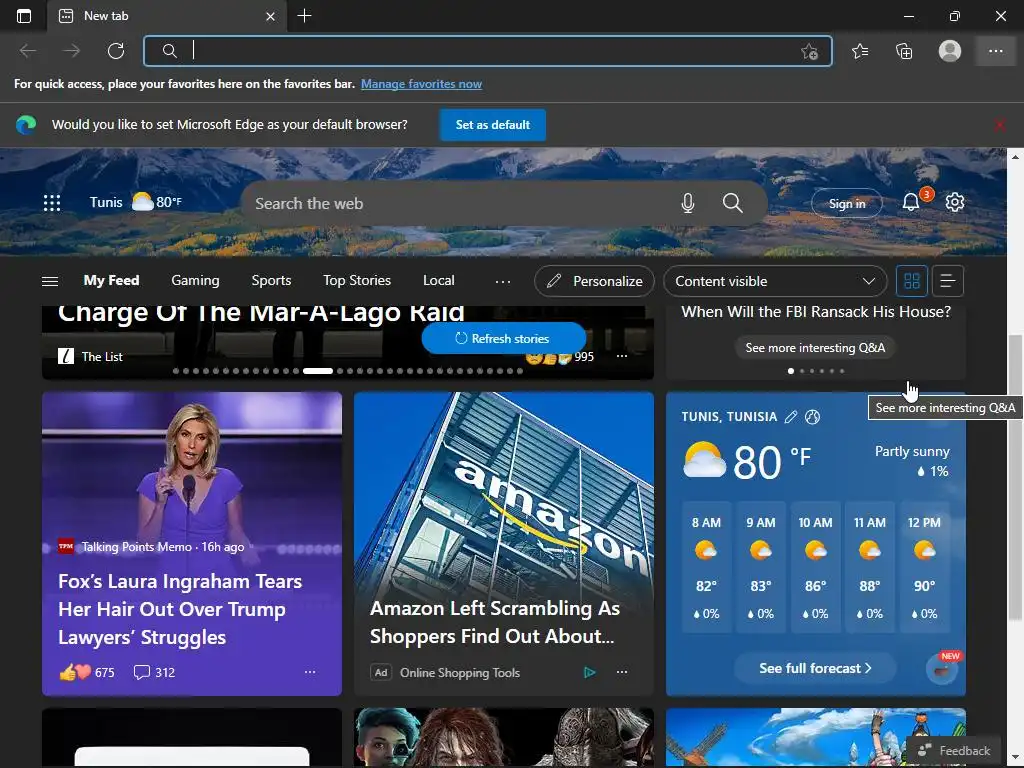Focus the browser address bar
1024x768 pixels.
point(487,51)
